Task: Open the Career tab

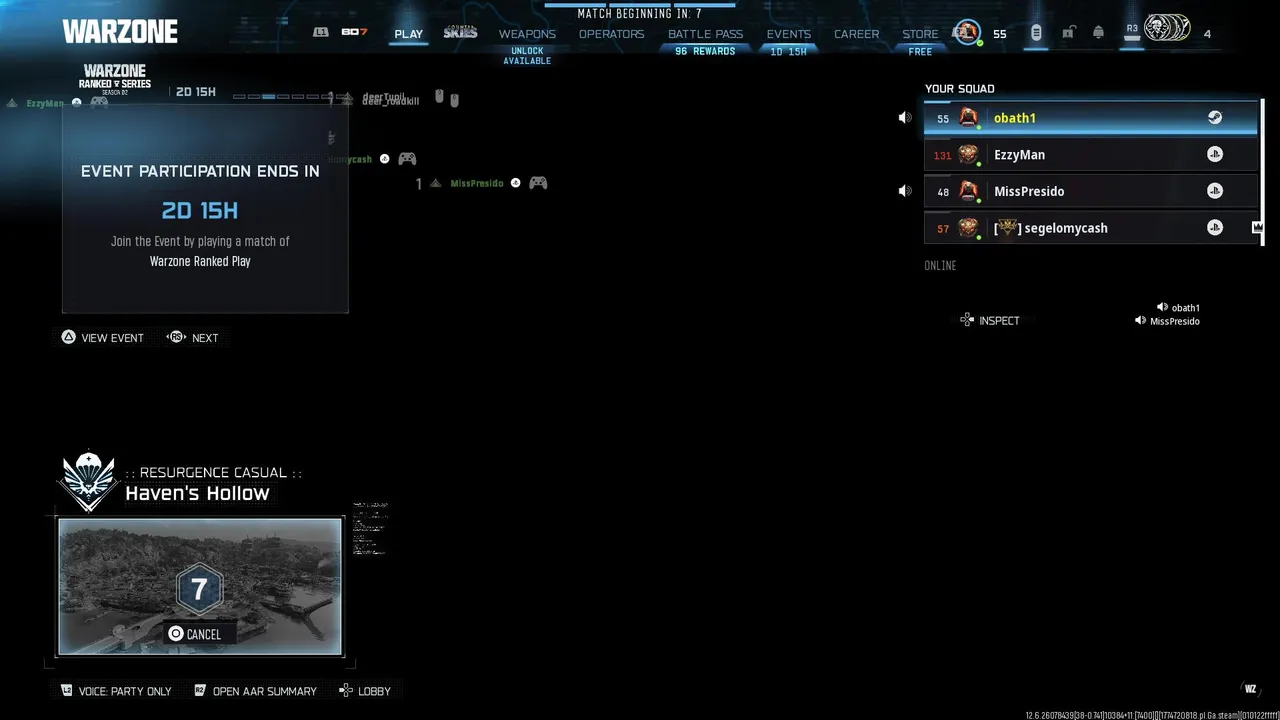Action: [857, 34]
